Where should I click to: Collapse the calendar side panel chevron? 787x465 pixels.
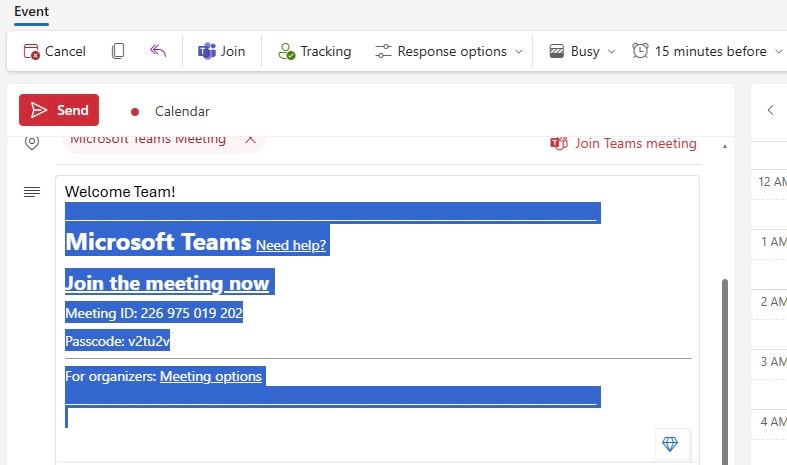tap(770, 110)
